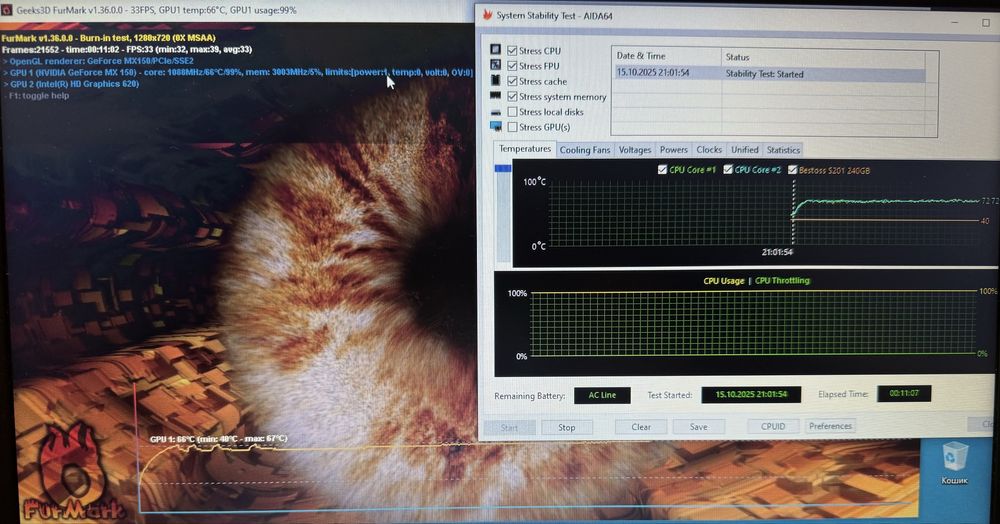
Task: Click the log list vertical scrollbar
Action: [931, 92]
